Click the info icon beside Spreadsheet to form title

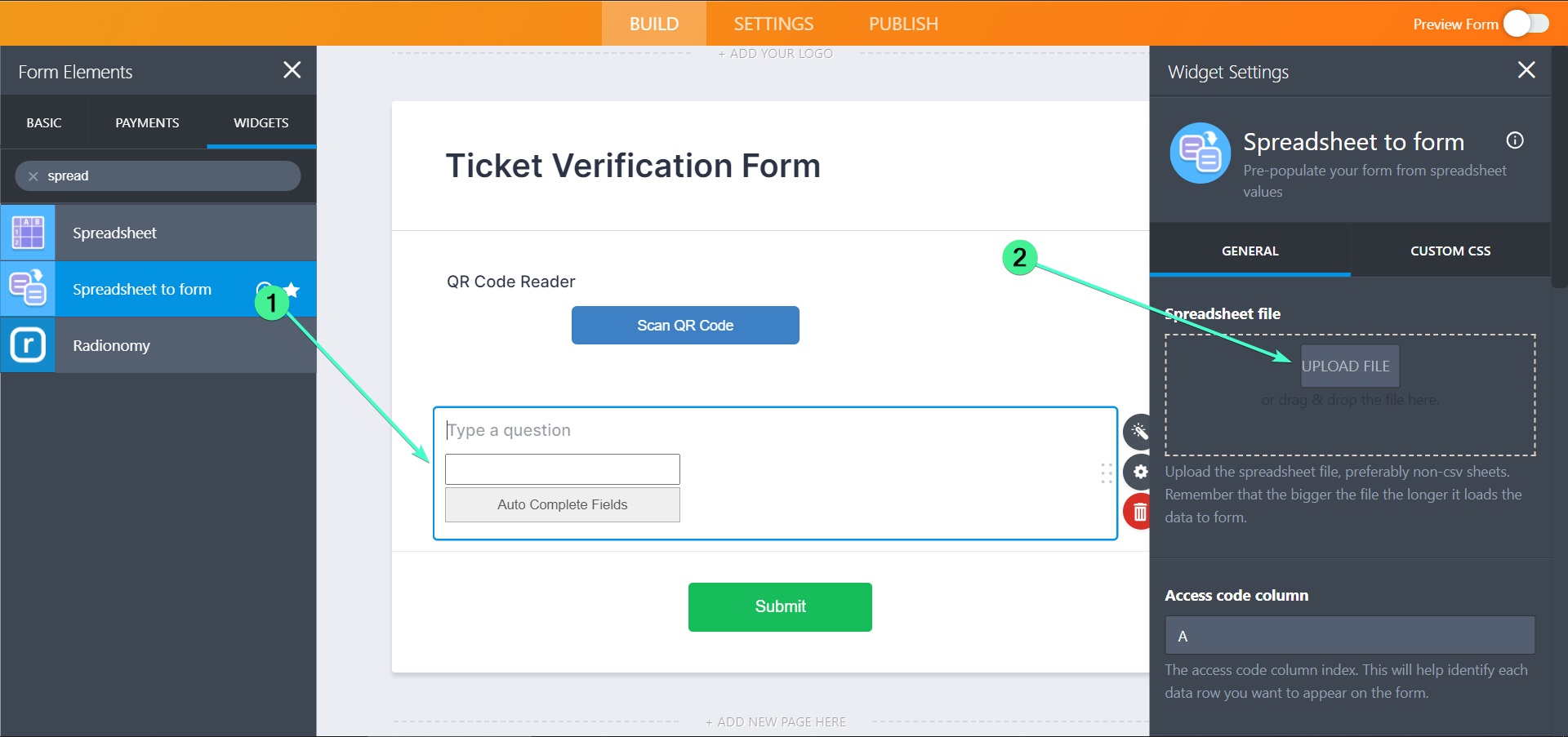(x=1515, y=140)
